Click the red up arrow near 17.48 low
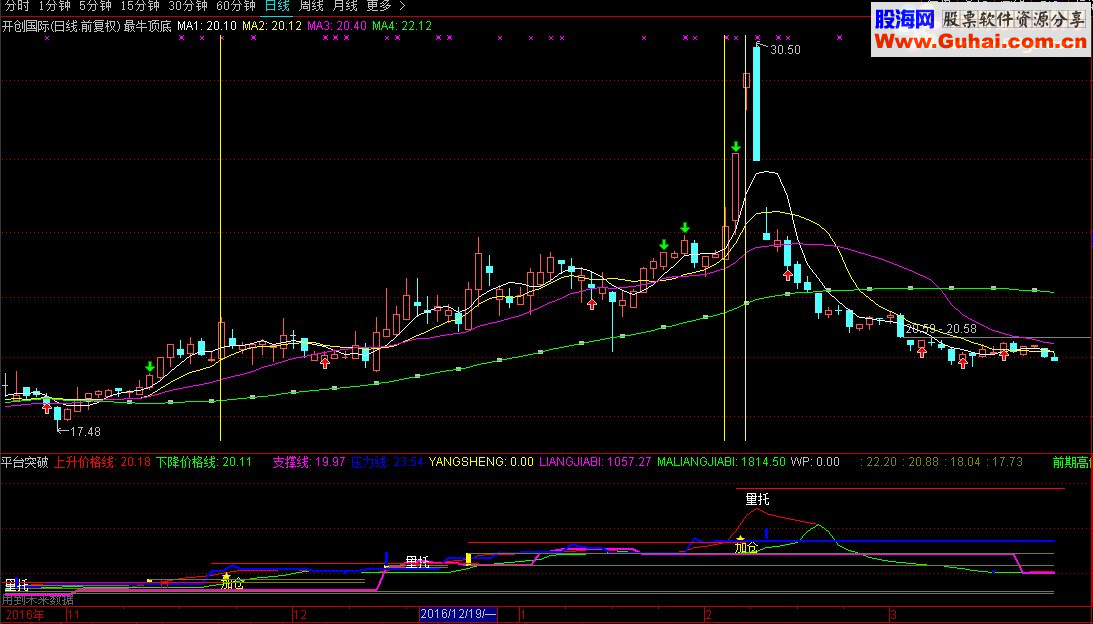 [x=47, y=409]
